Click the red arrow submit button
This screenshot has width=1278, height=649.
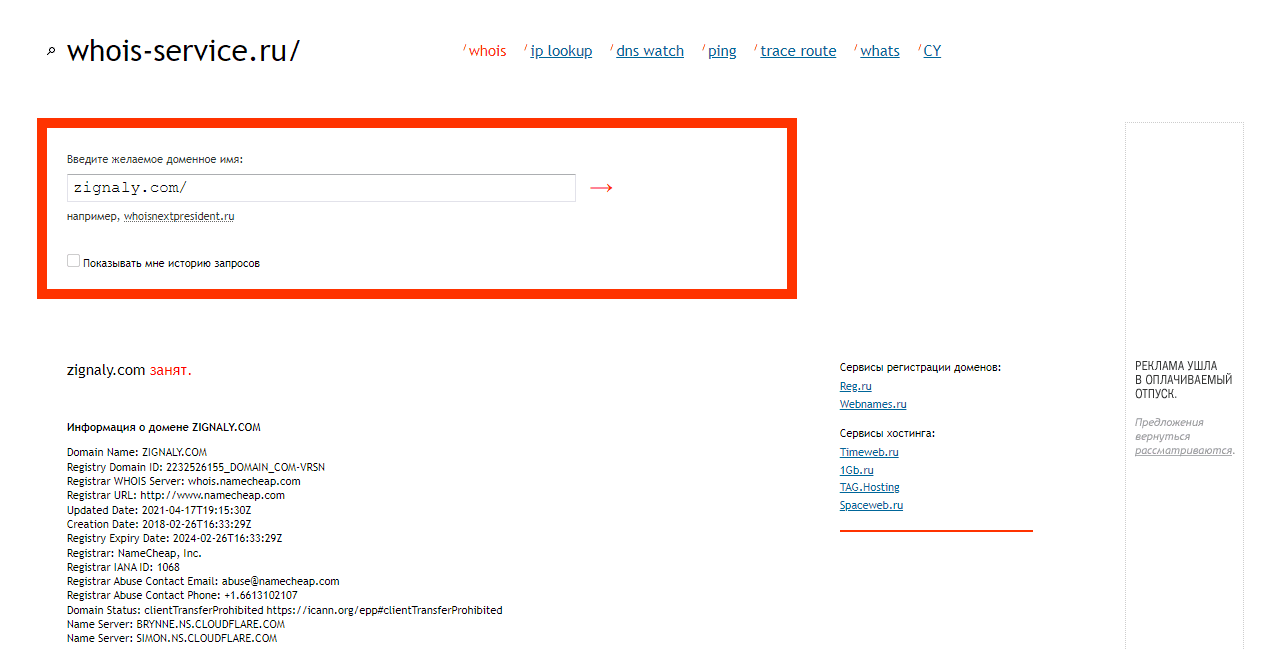[601, 188]
